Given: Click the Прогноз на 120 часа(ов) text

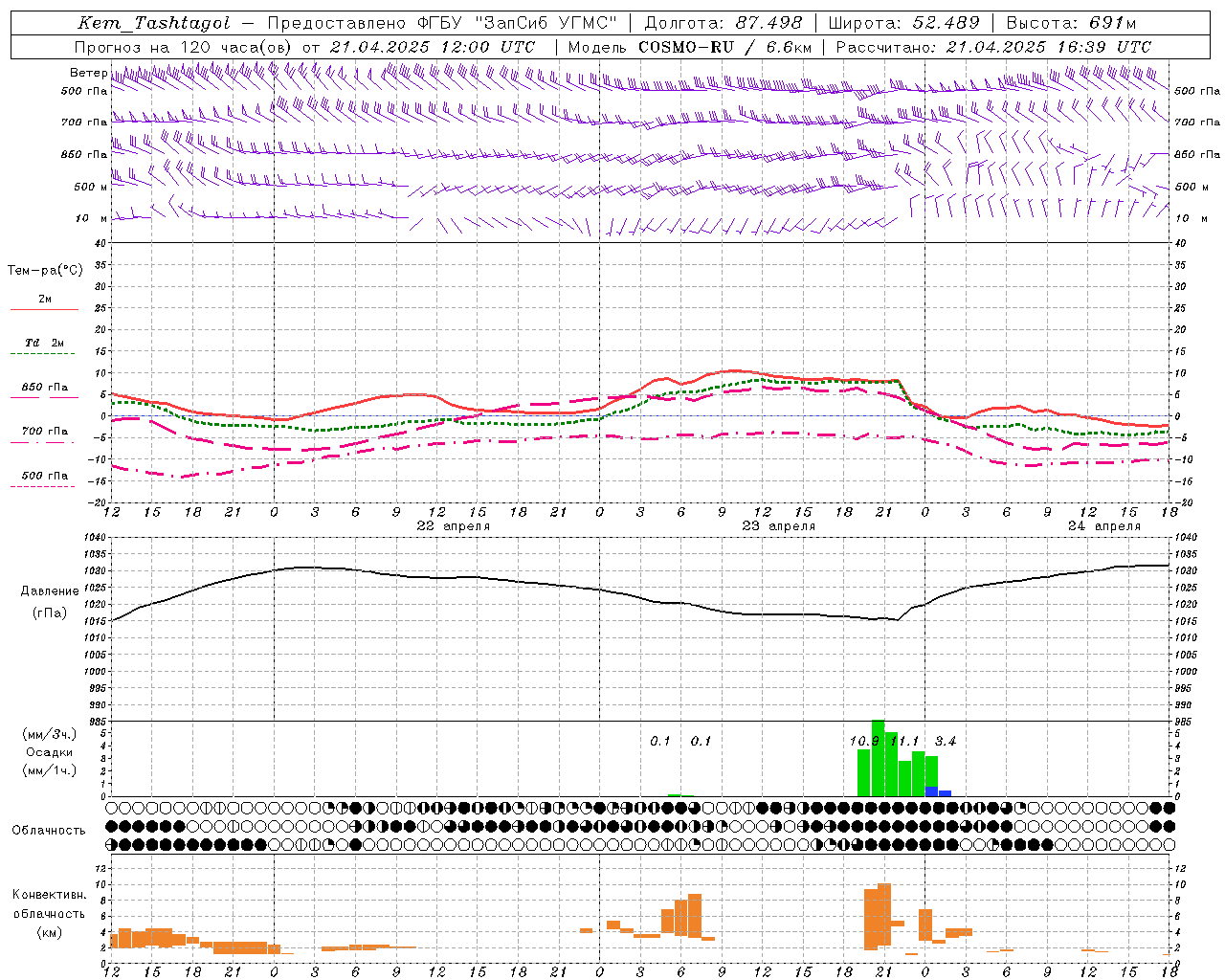Looking at the screenshot, I should pos(183,47).
